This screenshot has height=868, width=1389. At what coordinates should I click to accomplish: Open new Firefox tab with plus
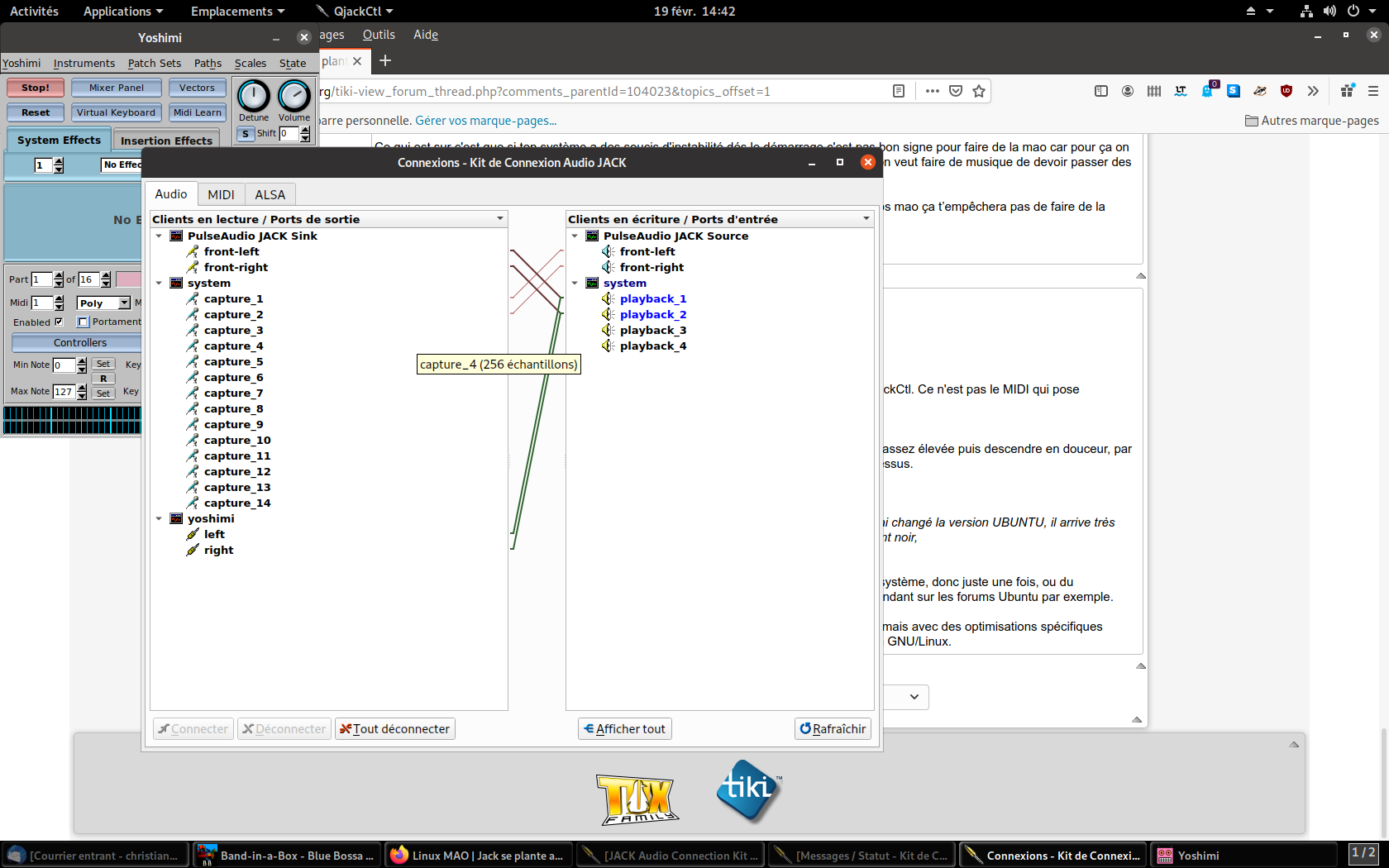[385, 60]
